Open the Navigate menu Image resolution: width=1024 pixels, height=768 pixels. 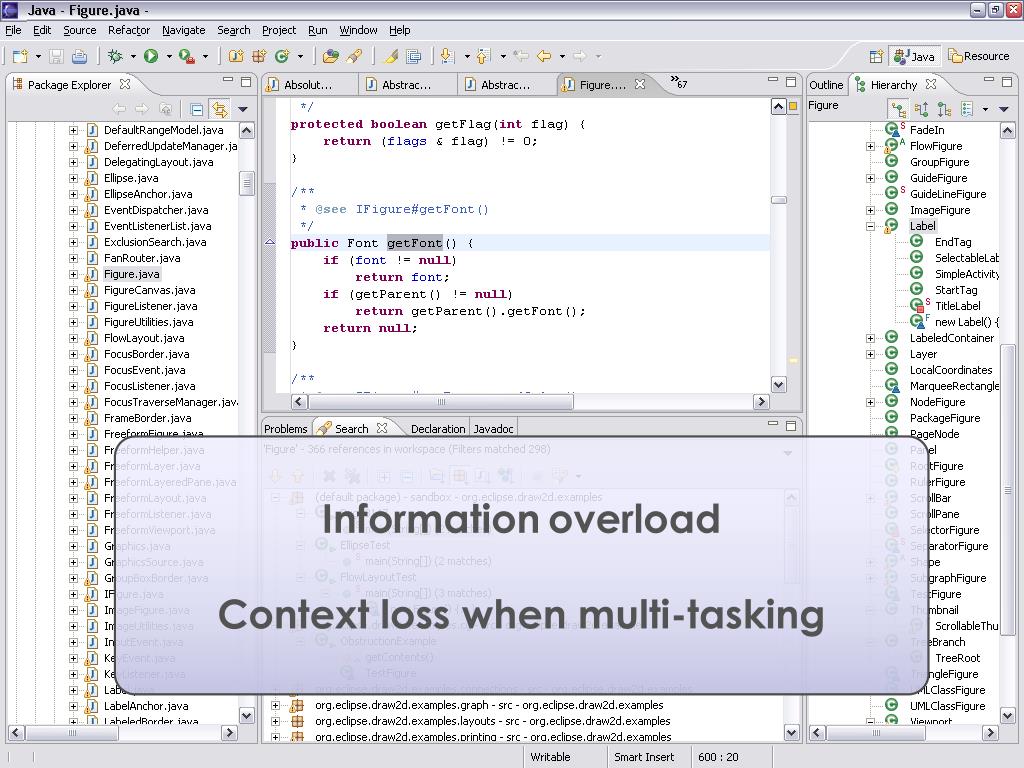click(x=184, y=30)
